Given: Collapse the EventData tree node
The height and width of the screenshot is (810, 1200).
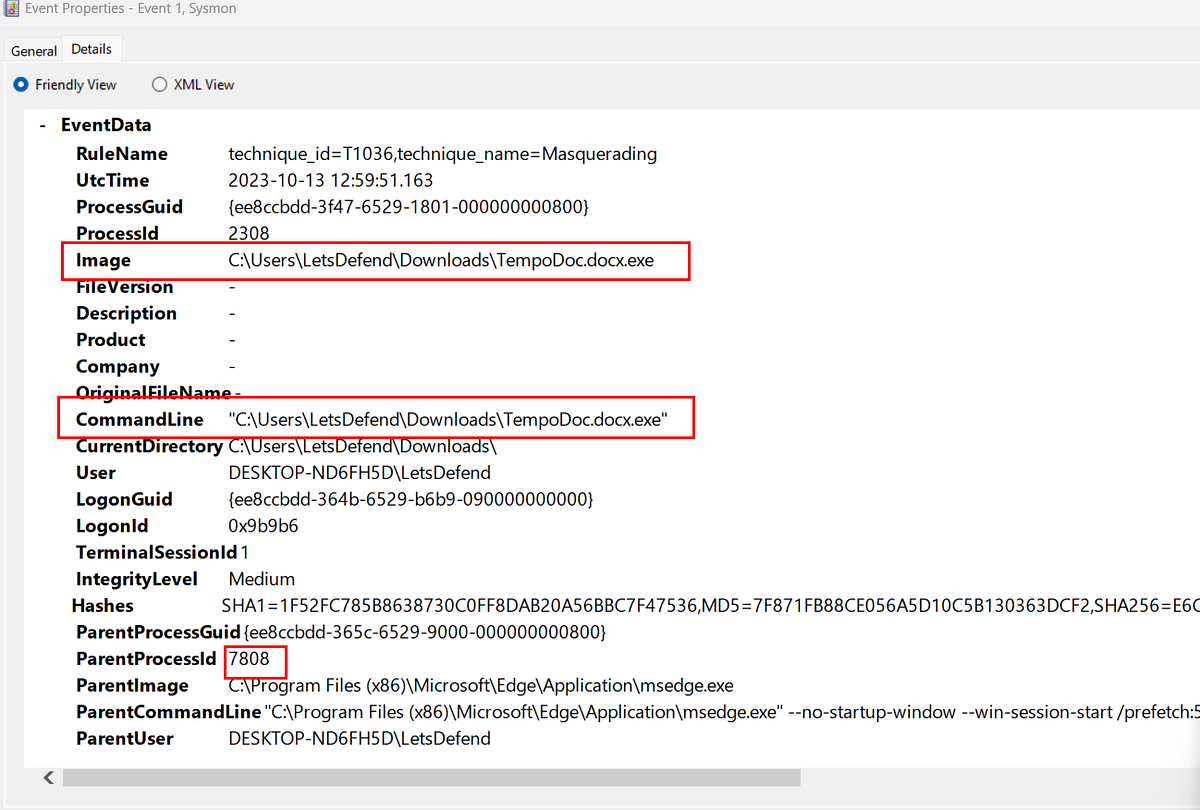Looking at the screenshot, I should (x=42, y=124).
